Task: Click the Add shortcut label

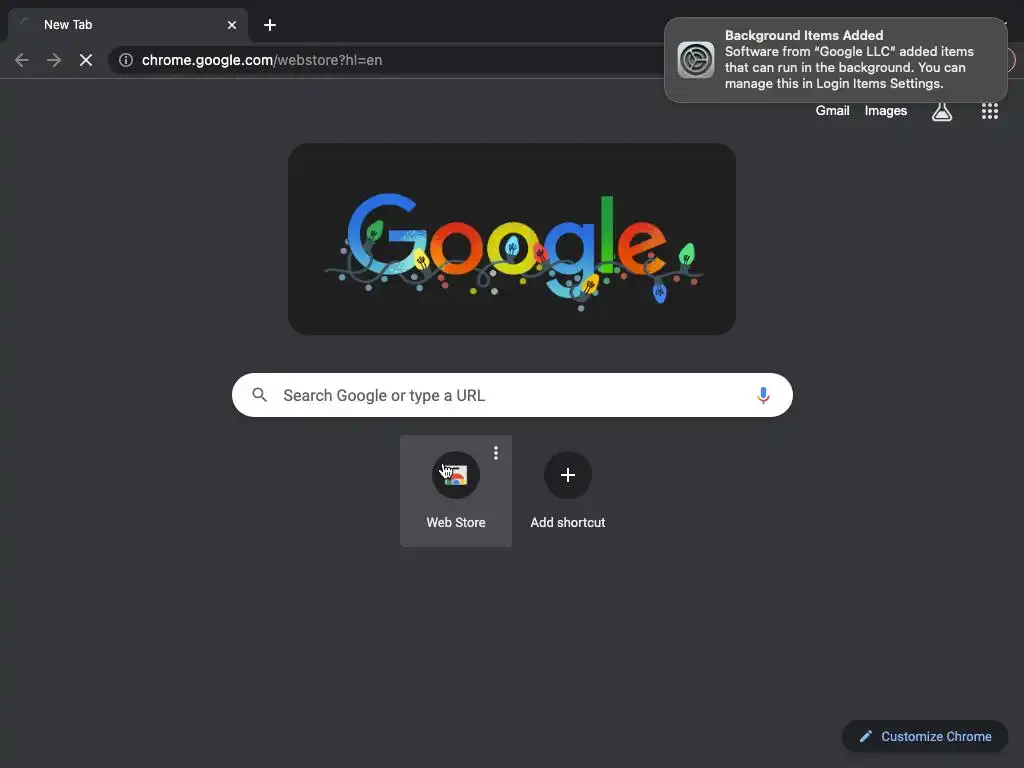Action: pyautogui.click(x=568, y=522)
